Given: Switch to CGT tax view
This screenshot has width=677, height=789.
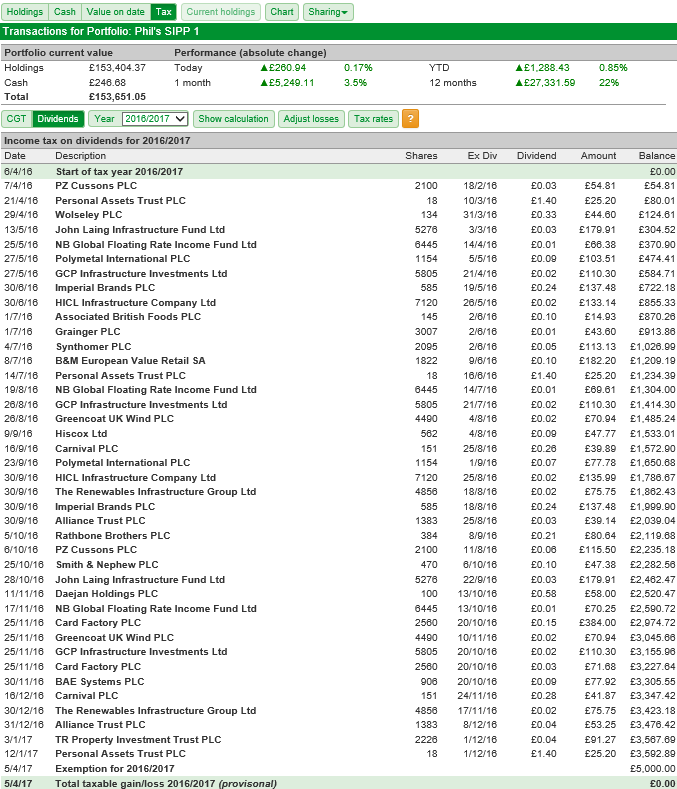Looking at the screenshot, I should click(16, 119).
